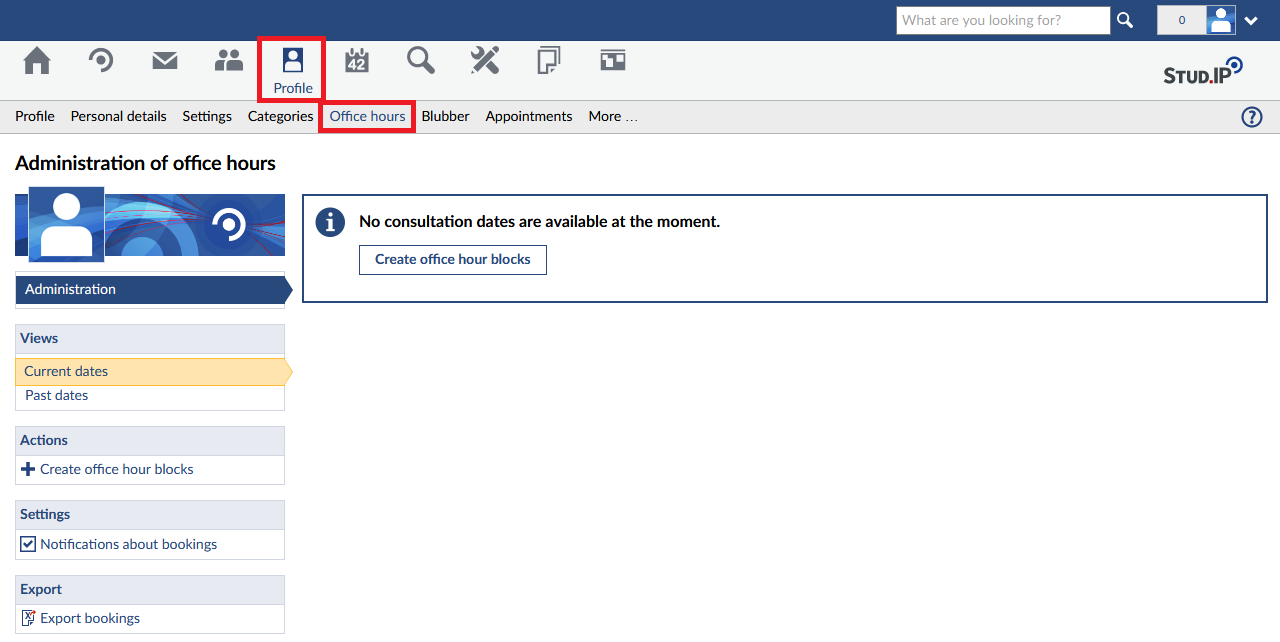This screenshot has width=1280, height=642.
Task: Open the Community people icon
Action: pos(229,62)
